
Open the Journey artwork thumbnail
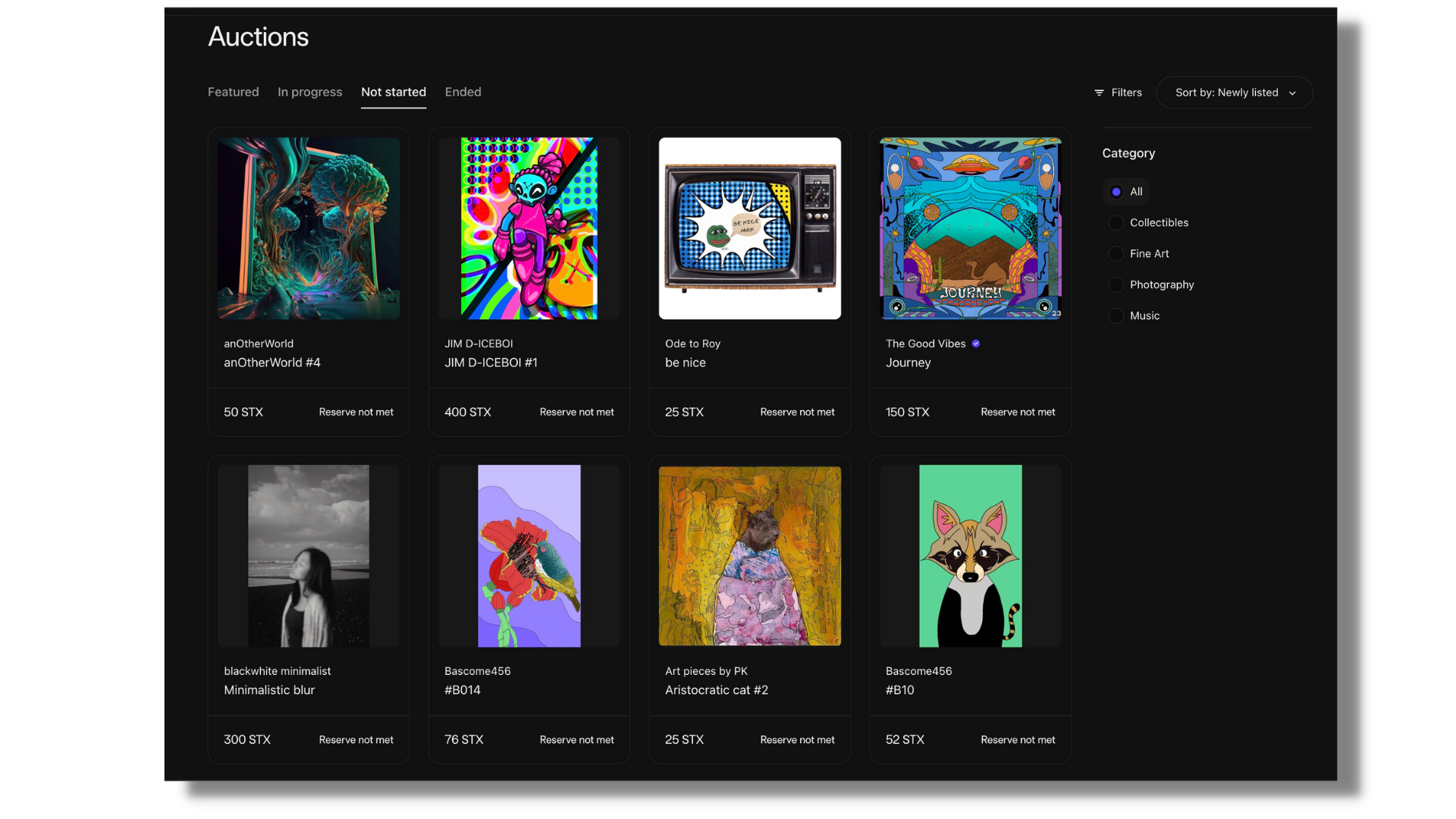point(971,228)
